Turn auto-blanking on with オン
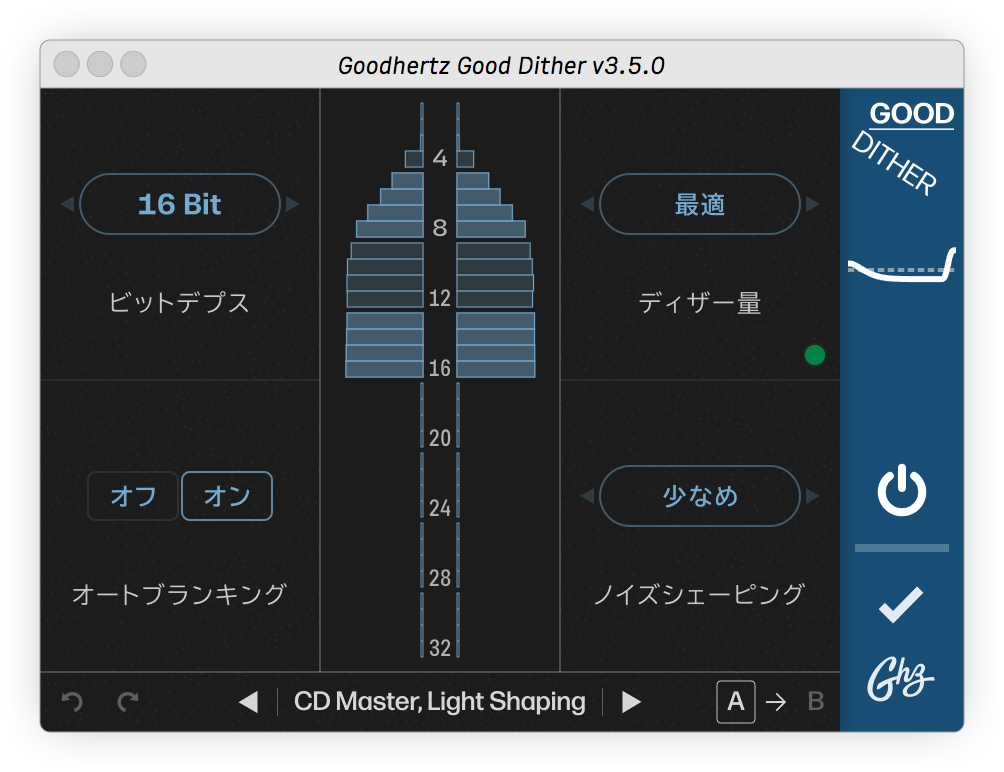This screenshot has height=772, width=1004. click(x=227, y=496)
